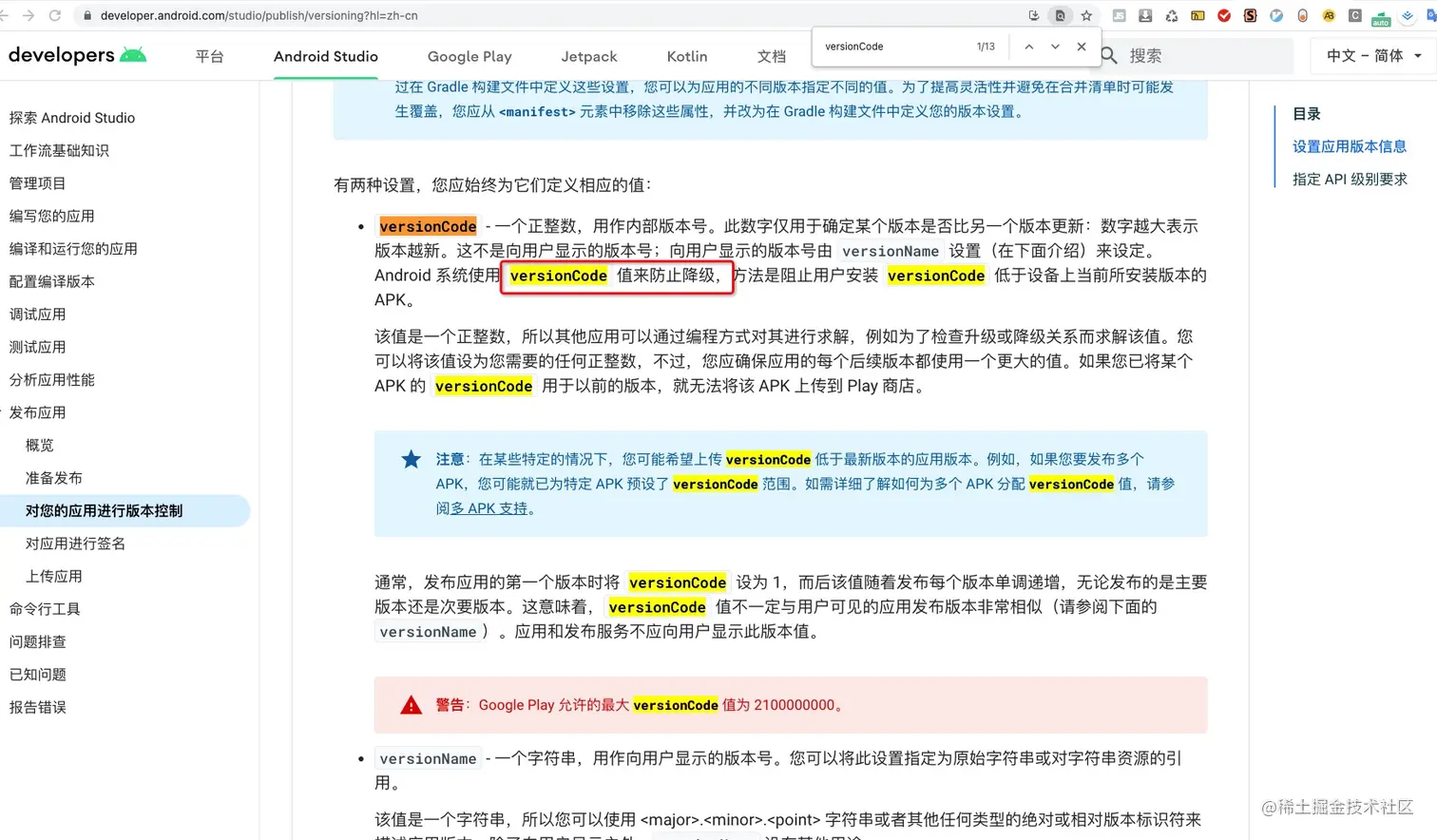The image size is (1437, 840).
Task: Expand 编译和运行您的应用 sidebar section
Action: click(73, 249)
